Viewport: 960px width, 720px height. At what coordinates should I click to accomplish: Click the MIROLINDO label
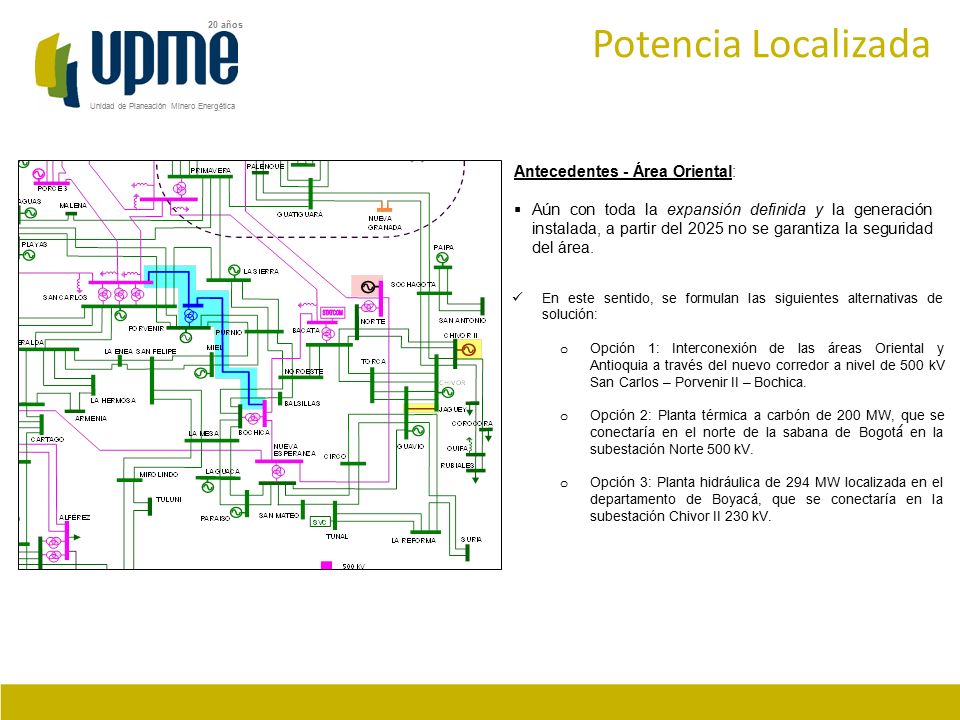pos(159,474)
